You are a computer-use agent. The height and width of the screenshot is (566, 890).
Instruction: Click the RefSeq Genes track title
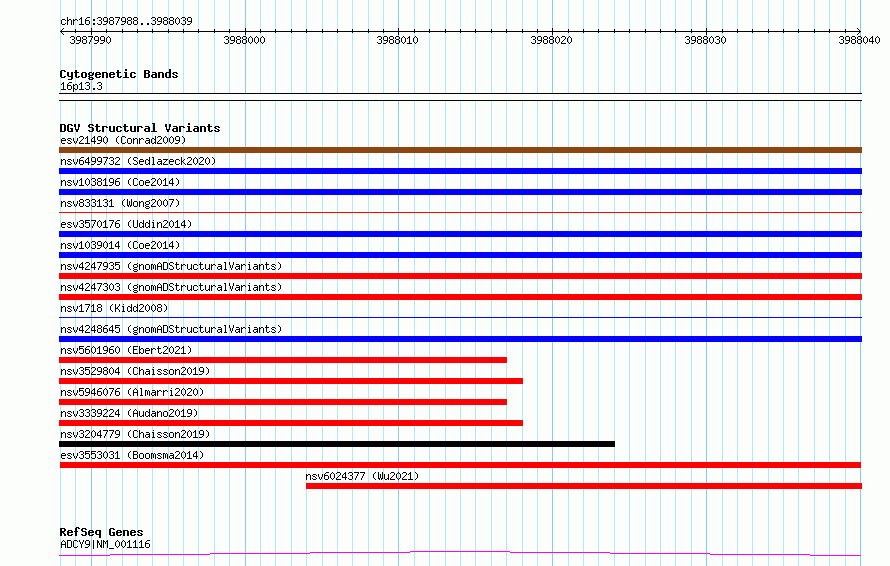pyautogui.click(x=101, y=532)
